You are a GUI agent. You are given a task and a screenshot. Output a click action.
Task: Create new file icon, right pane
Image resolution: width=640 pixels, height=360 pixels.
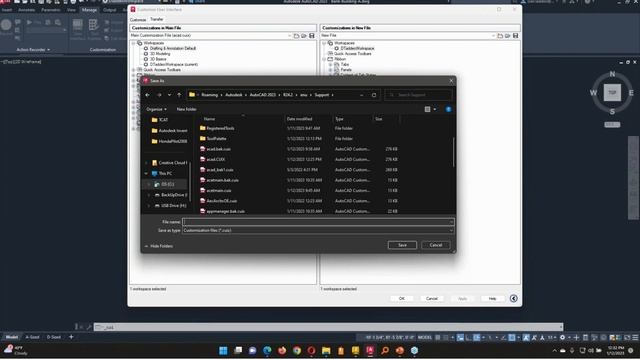click(x=500, y=36)
